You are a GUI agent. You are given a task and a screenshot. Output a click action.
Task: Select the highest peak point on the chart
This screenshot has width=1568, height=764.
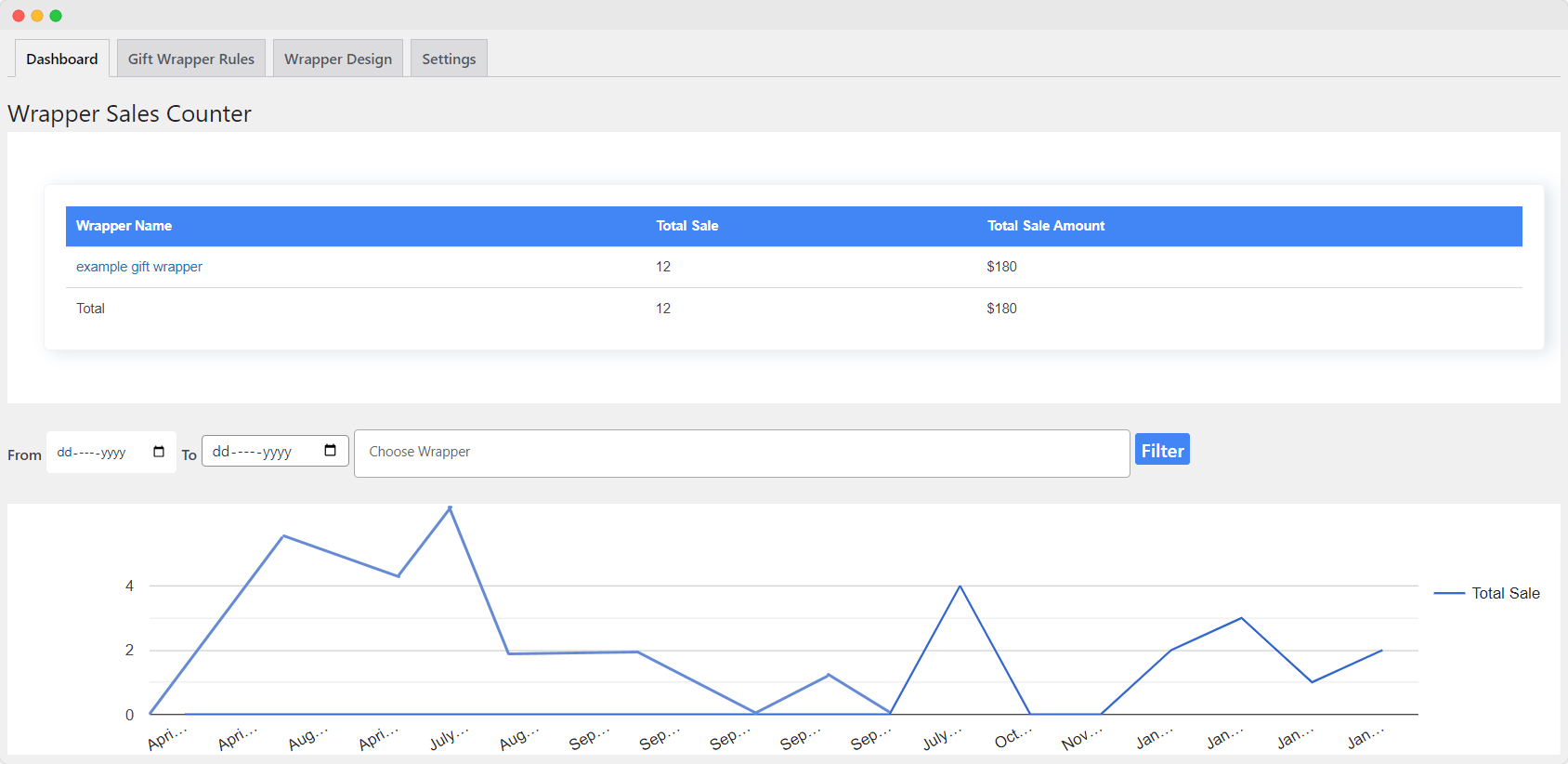[x=451, y=507]
